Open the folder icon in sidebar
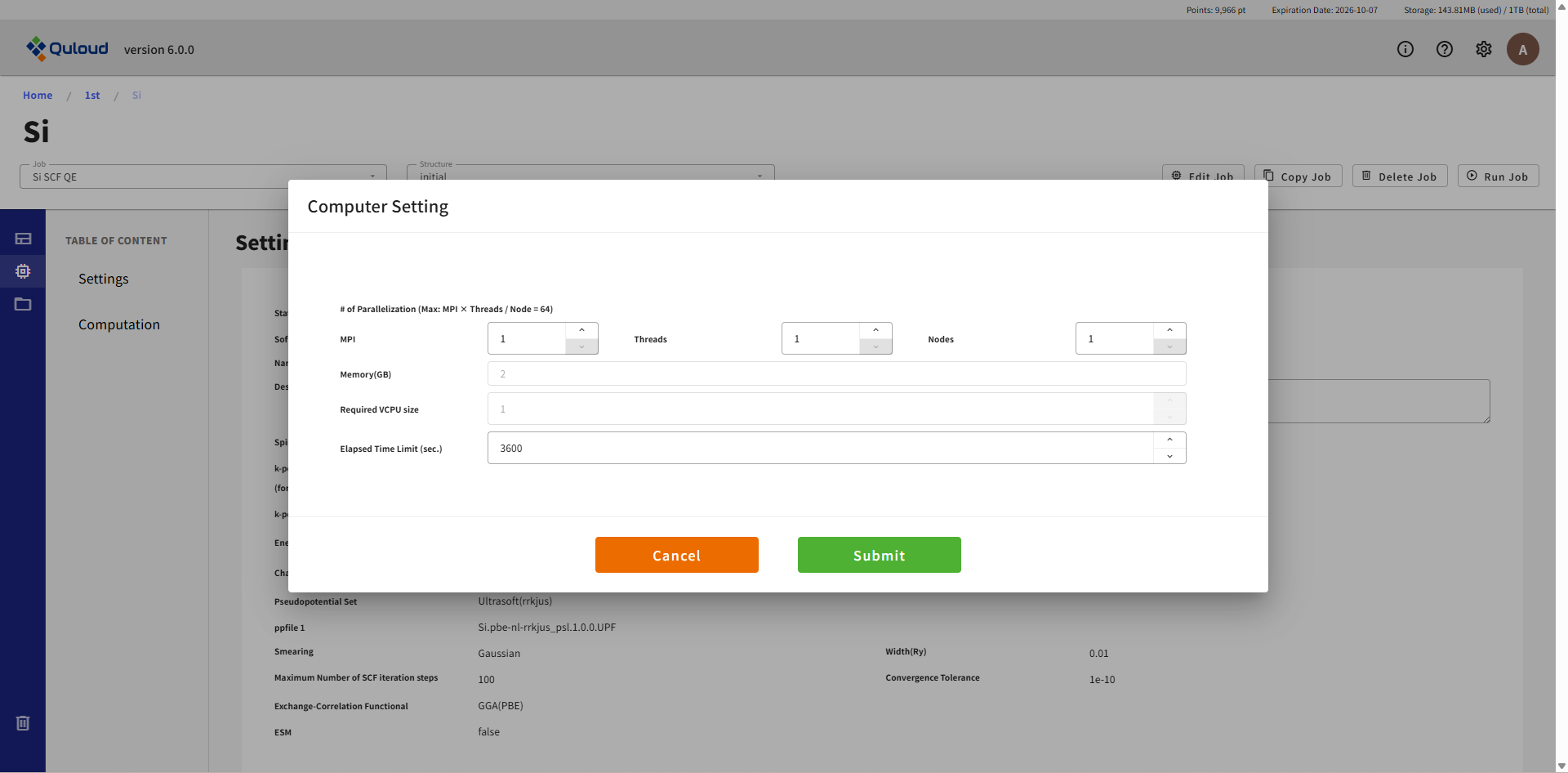This screenshot has height=773, width=1568. tap(23, 304)
